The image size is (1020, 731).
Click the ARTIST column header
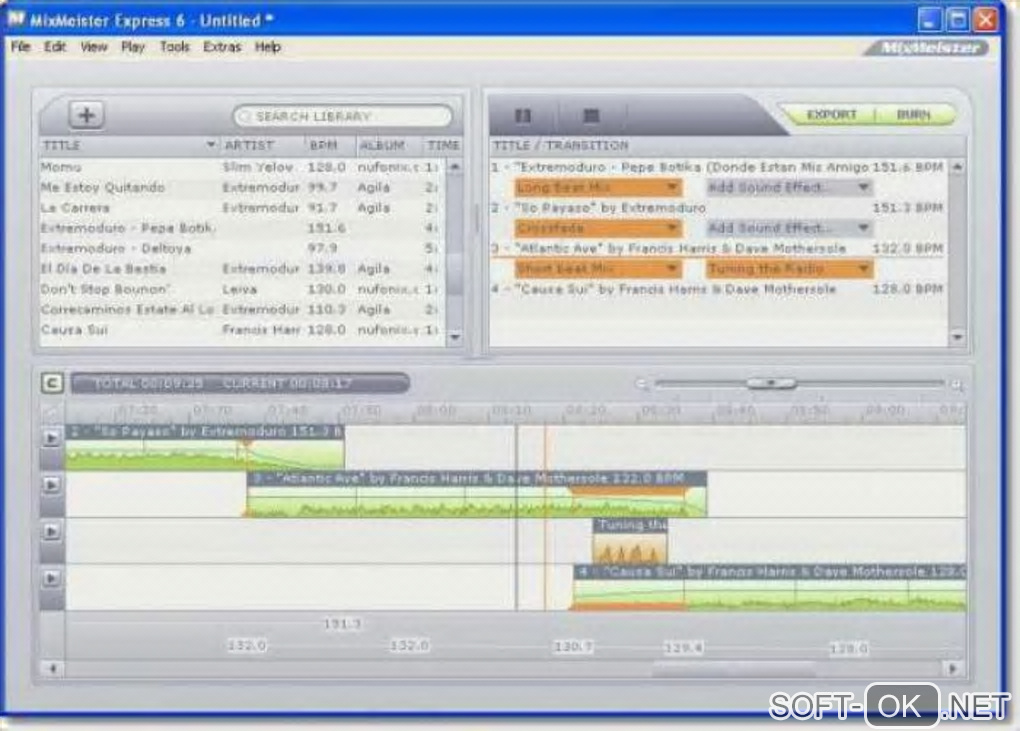pos(262,145)
